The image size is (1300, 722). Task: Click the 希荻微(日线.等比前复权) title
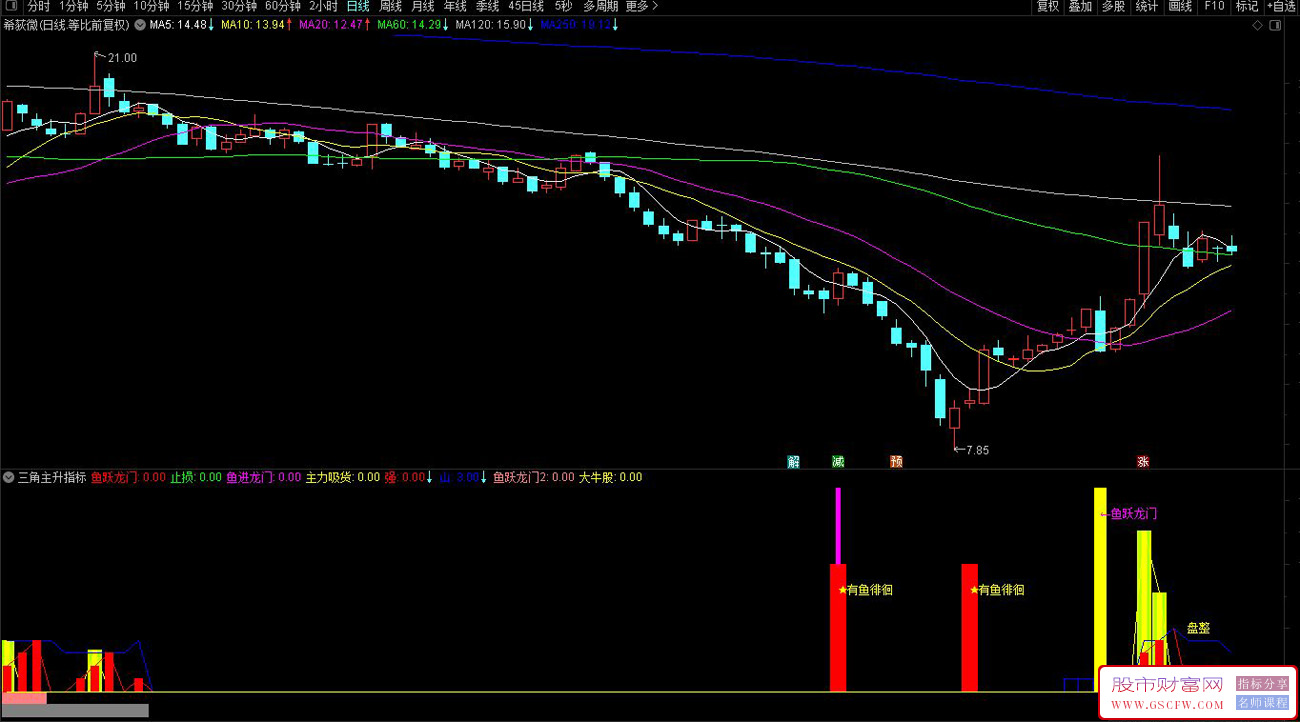66,25
